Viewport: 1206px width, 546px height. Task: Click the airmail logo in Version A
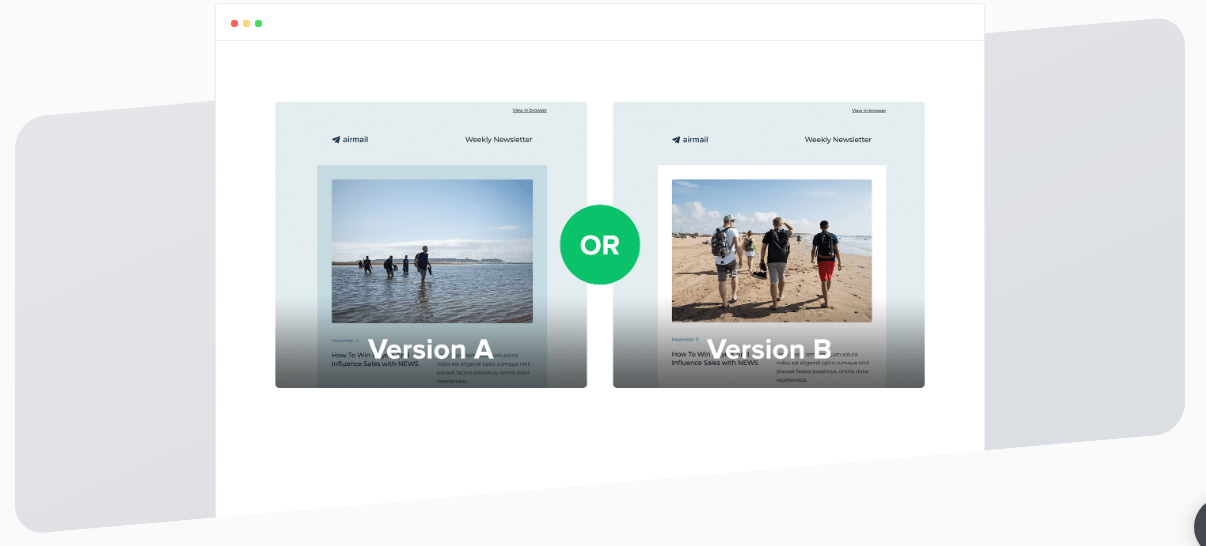[x=350, y=140]
